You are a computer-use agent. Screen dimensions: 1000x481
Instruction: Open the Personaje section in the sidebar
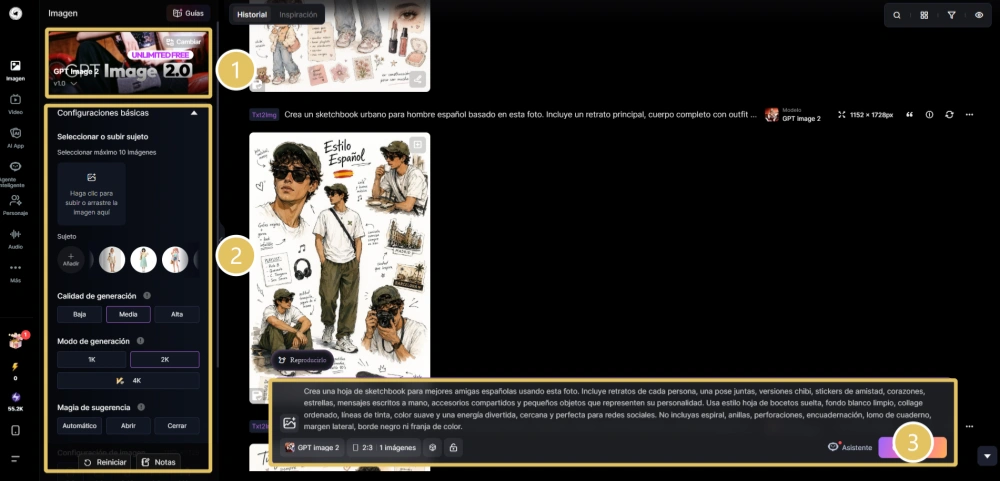click(x=15, y=205)
